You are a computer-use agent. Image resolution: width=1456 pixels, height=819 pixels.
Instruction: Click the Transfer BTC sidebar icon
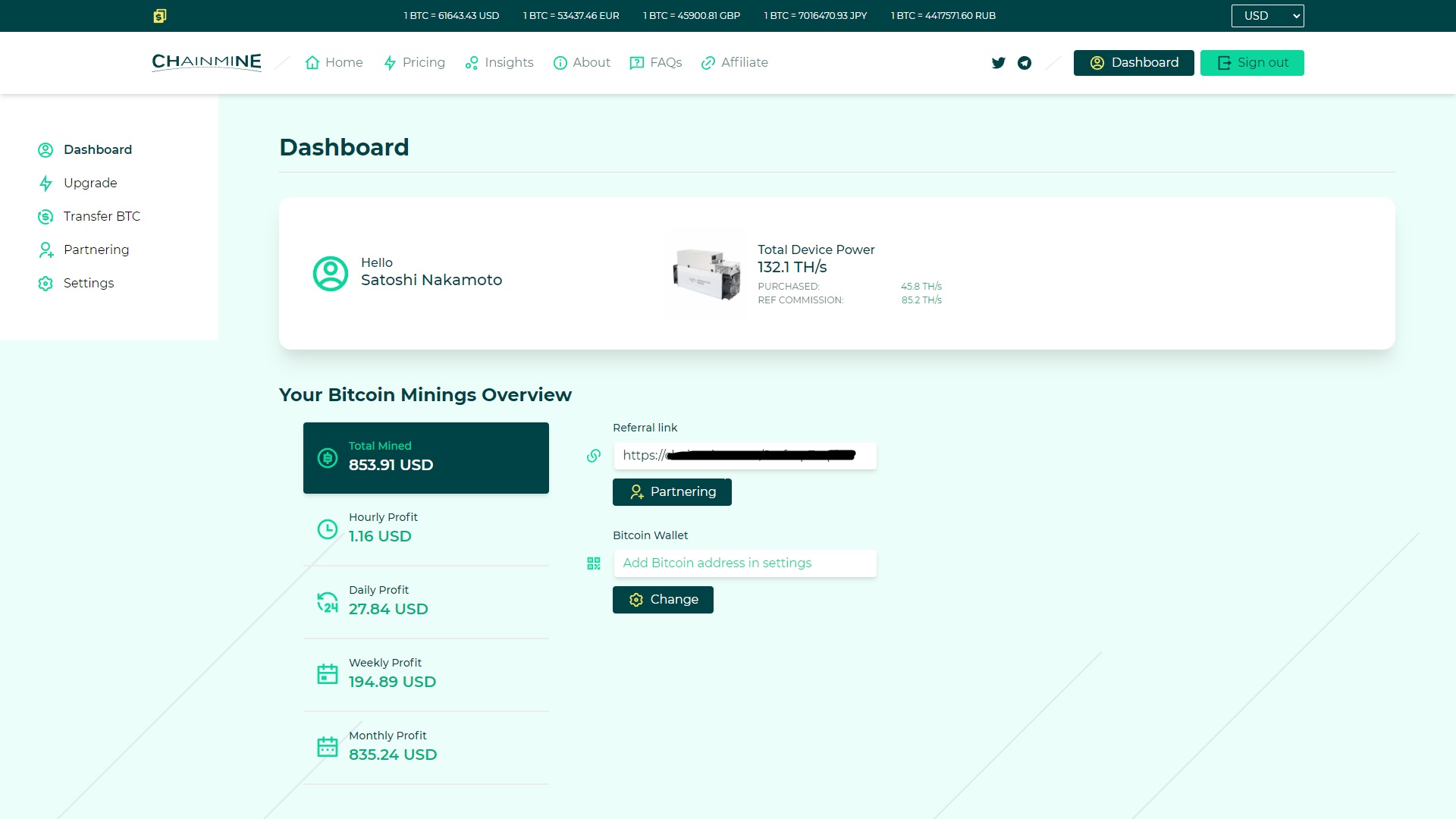tap(45, 216)
